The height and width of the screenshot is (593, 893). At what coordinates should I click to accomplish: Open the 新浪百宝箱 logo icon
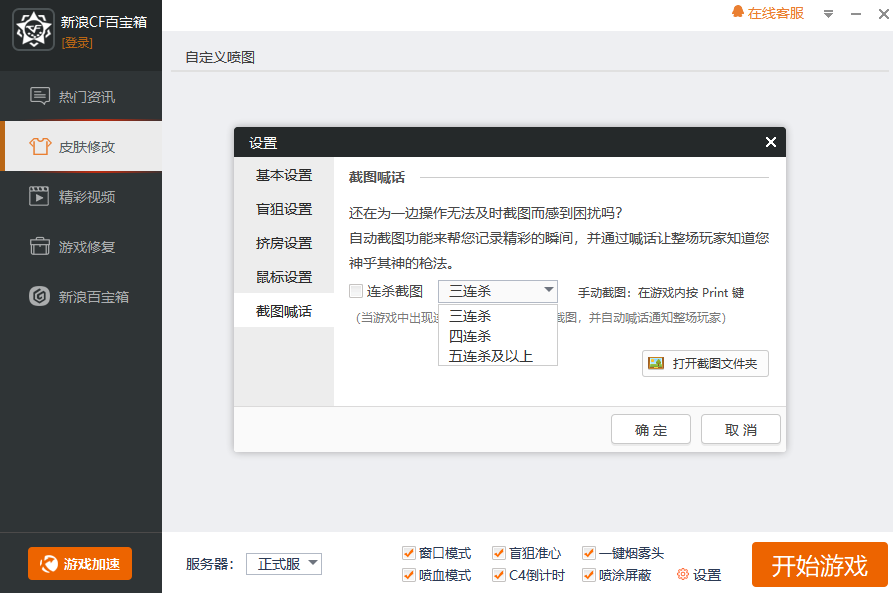coord(40,297)
